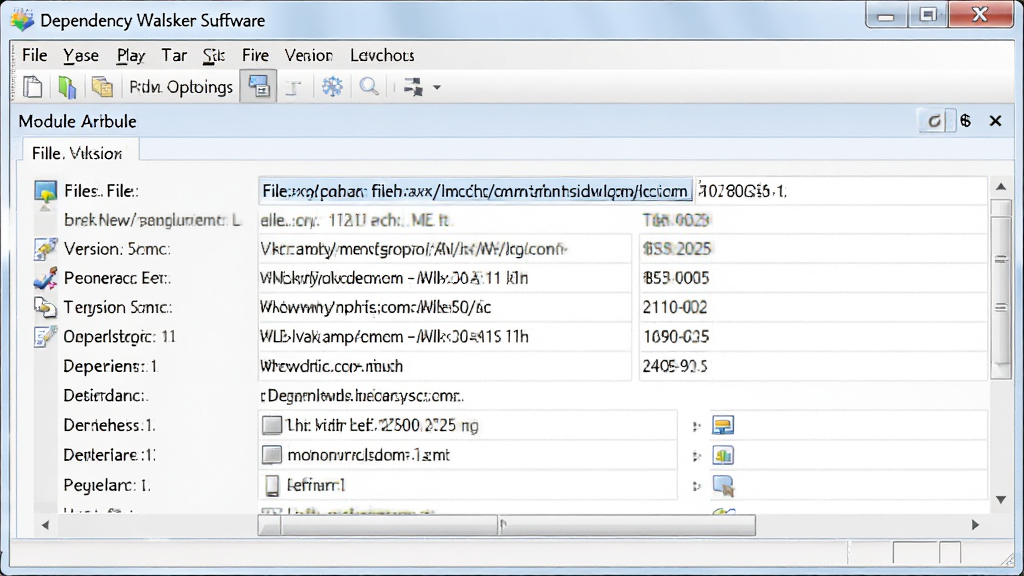Open the Levchots menu

(x=382, y=56)
